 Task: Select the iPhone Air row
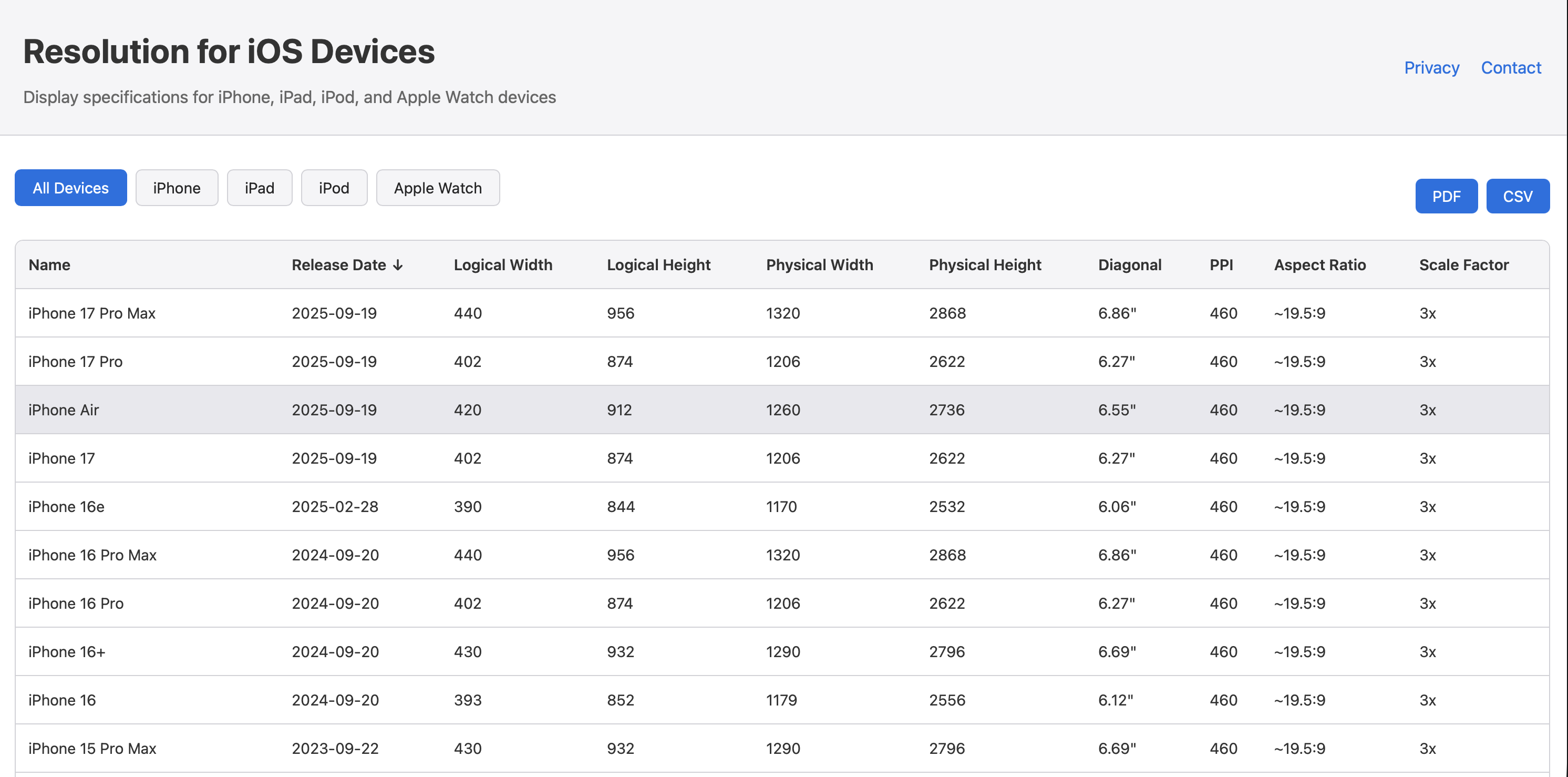pos(63,410)
